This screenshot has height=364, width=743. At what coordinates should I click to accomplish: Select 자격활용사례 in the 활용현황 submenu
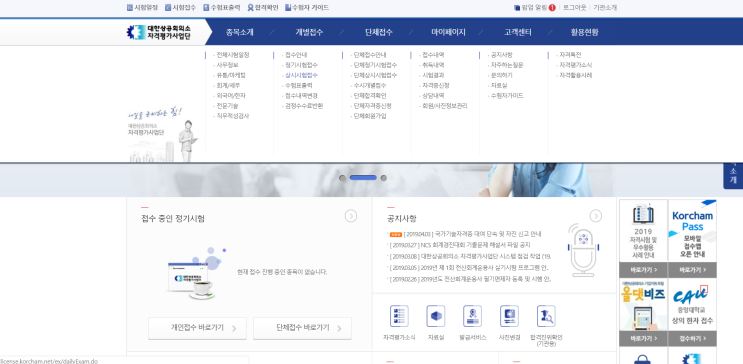[576, 75]
